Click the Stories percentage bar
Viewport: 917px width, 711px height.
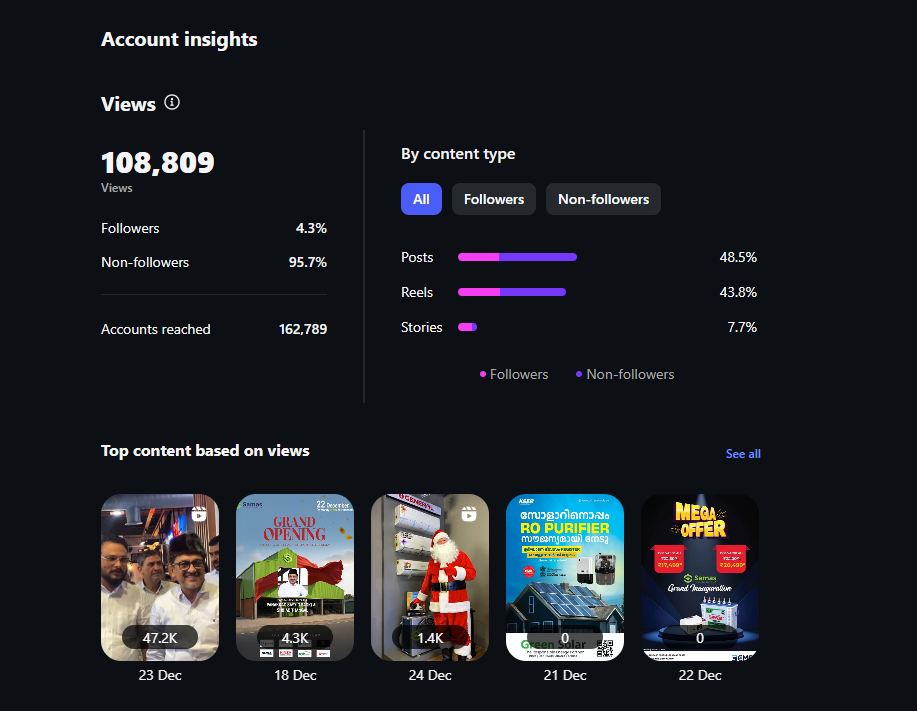[x=467, y=327]
